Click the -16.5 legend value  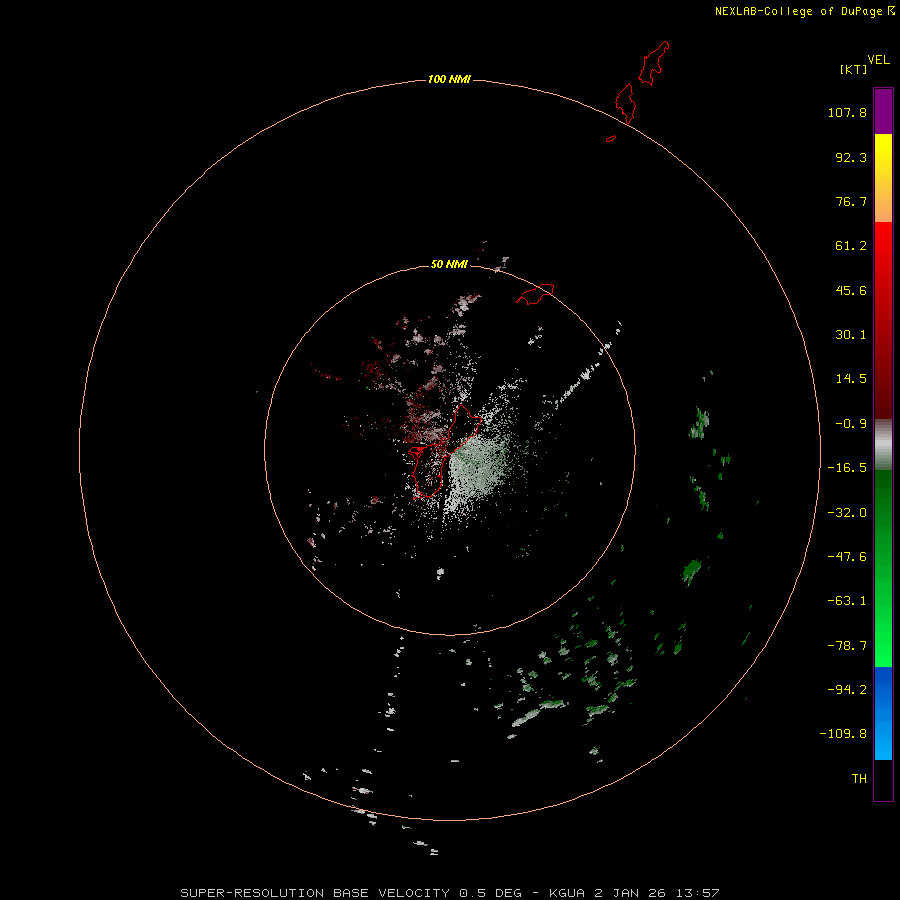tap(847, 468)
